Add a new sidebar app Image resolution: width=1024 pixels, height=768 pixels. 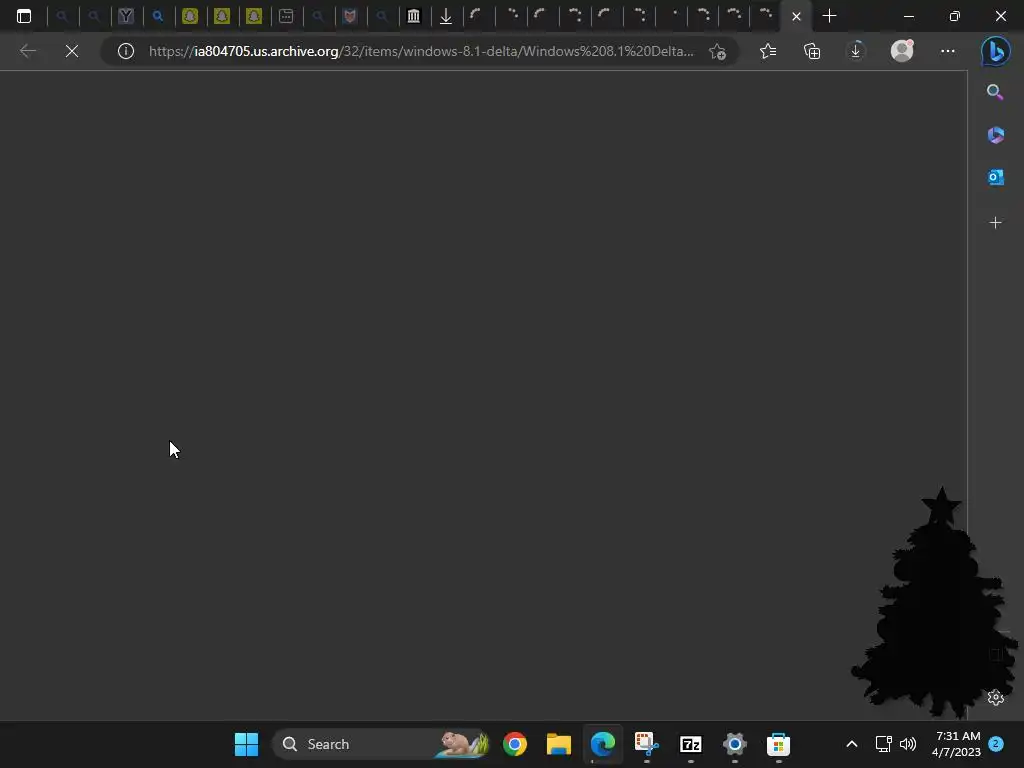click(x=995, y=223)
